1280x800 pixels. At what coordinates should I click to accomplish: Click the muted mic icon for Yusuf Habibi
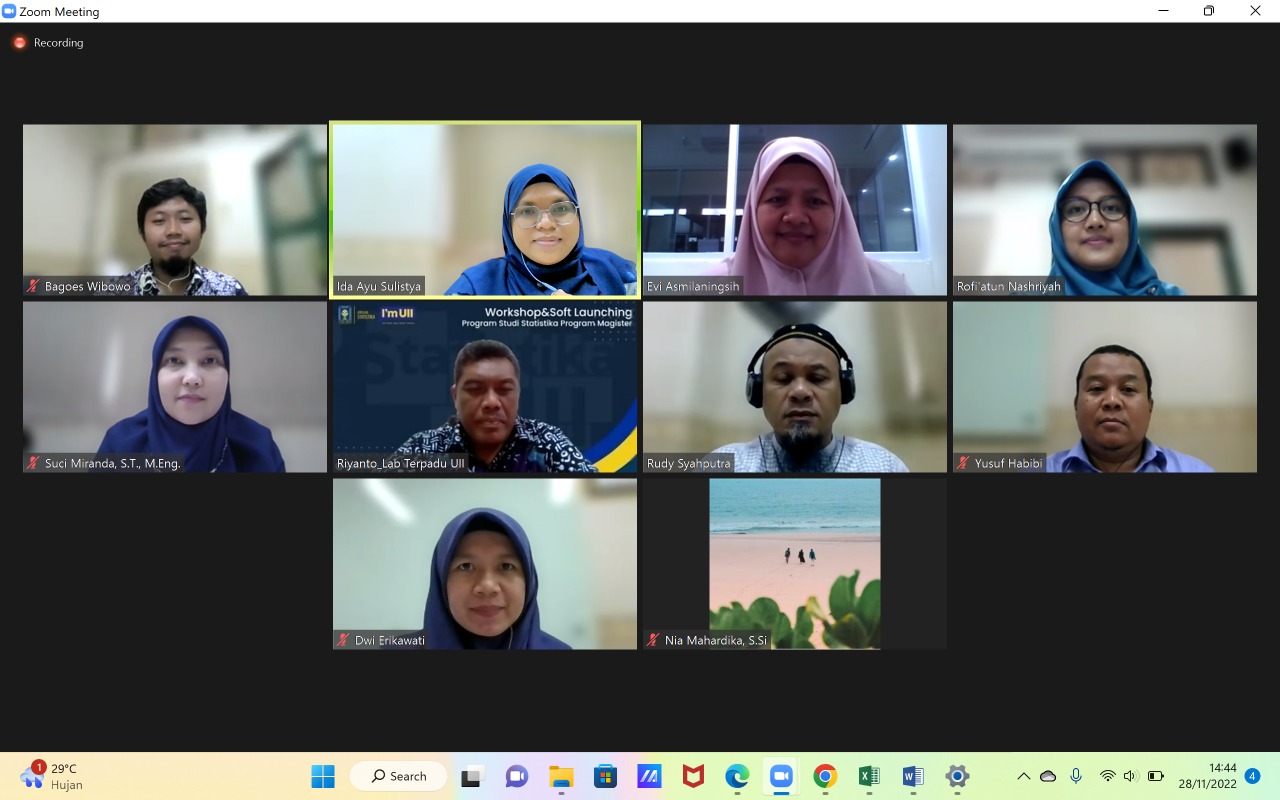click(x=964, y=463)
